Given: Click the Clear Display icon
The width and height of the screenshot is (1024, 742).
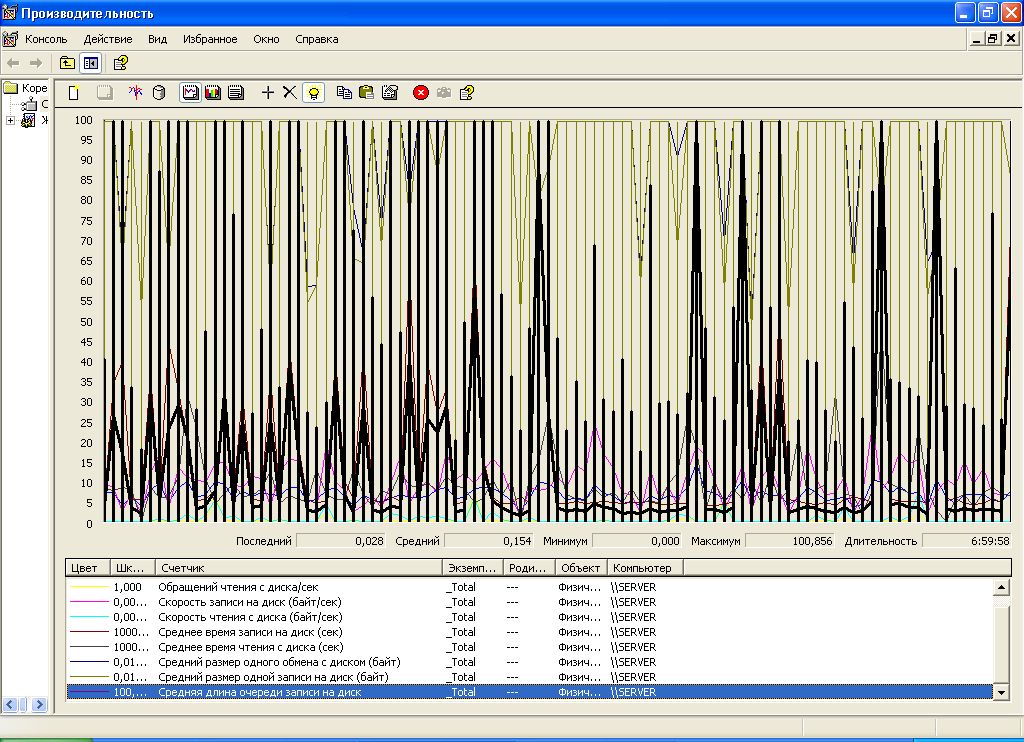Looking at the screenshot, I should 103,93.
